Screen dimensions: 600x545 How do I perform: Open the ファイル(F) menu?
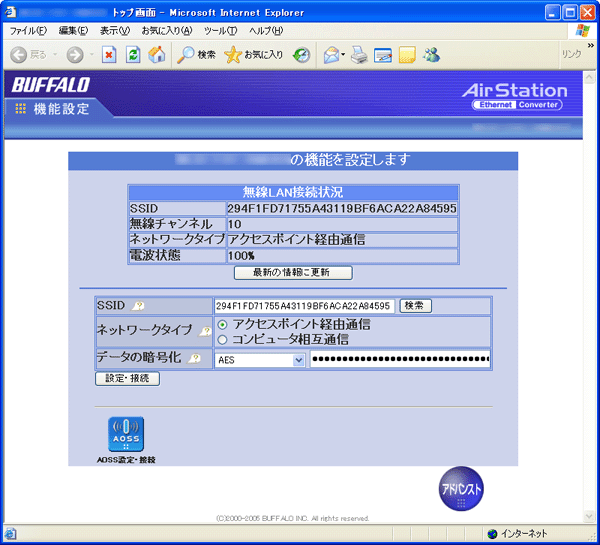pyautogui.click(x=28, y=31)
